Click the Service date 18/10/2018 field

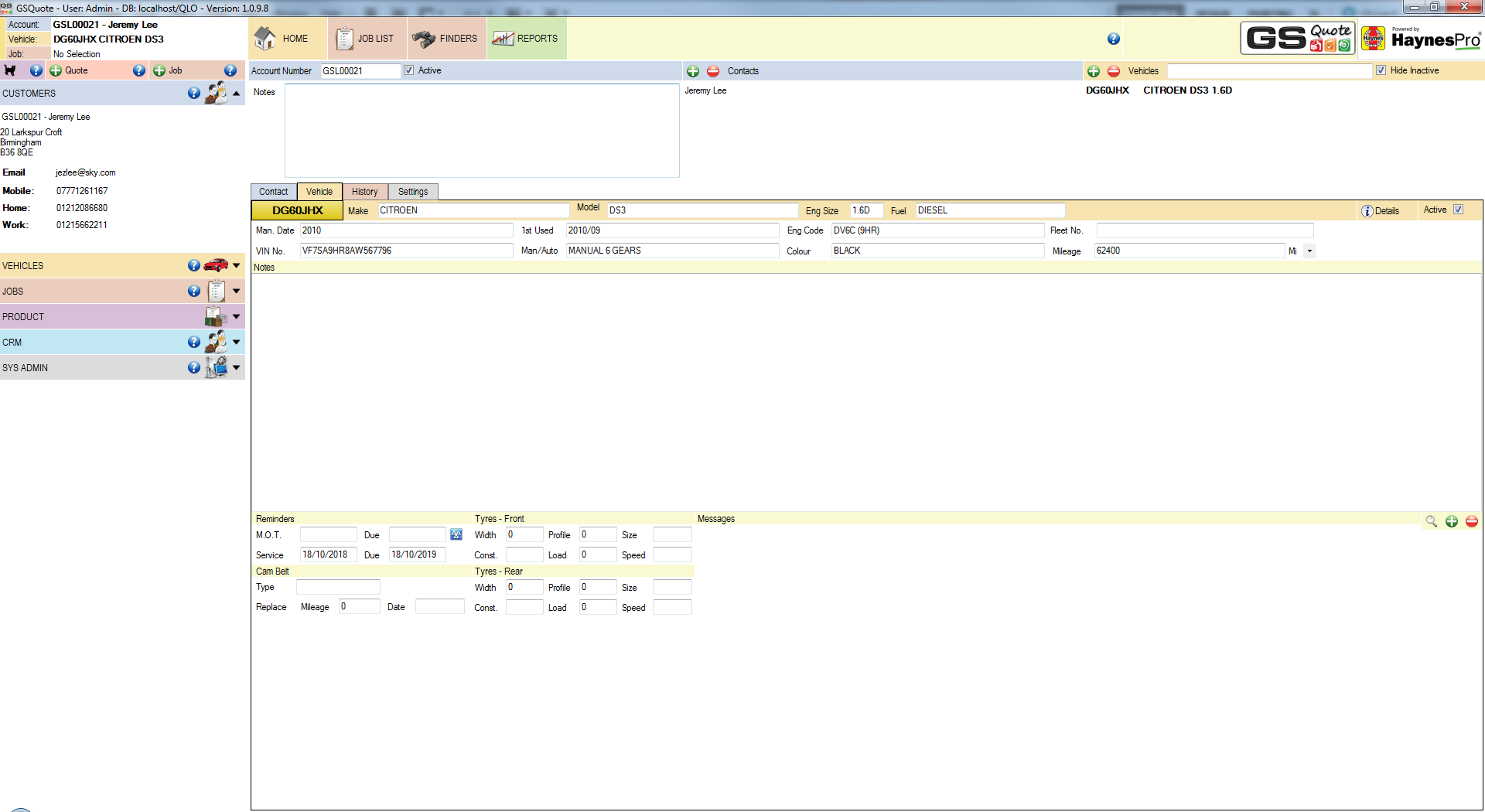329,554
